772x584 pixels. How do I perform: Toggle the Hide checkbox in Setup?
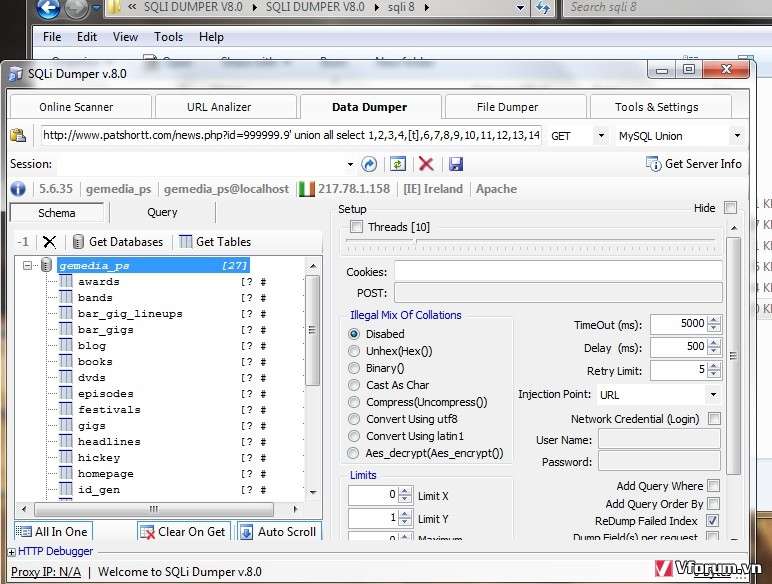[731, 208]
